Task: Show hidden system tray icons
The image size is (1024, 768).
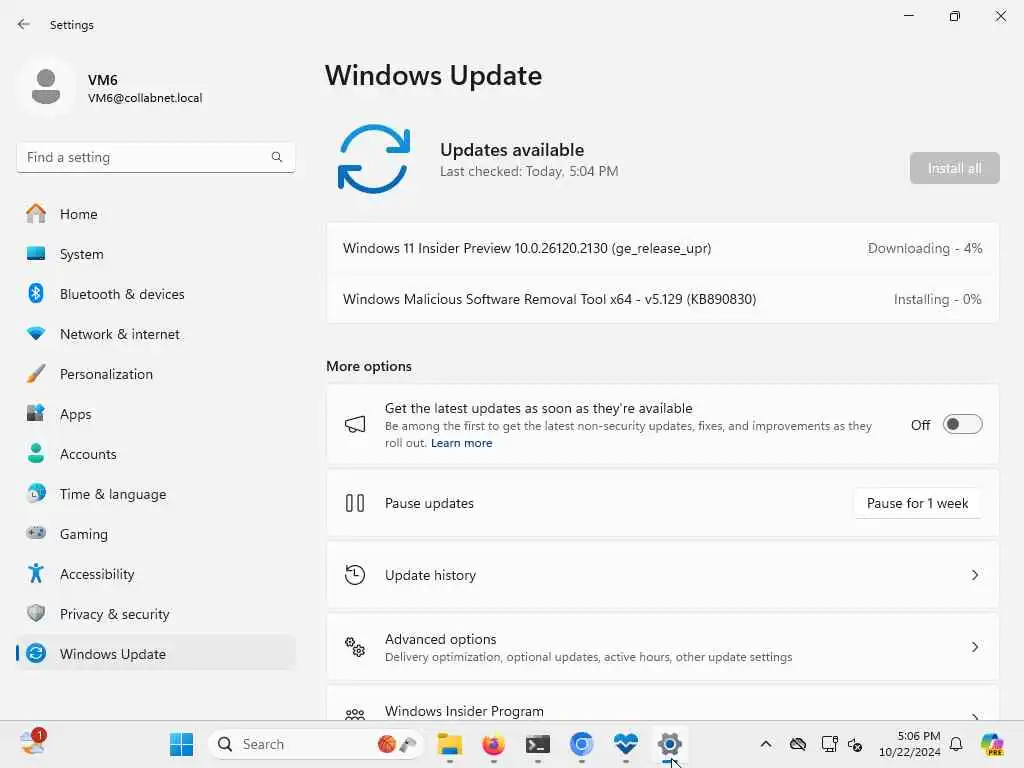Action: tap(766, 744)
